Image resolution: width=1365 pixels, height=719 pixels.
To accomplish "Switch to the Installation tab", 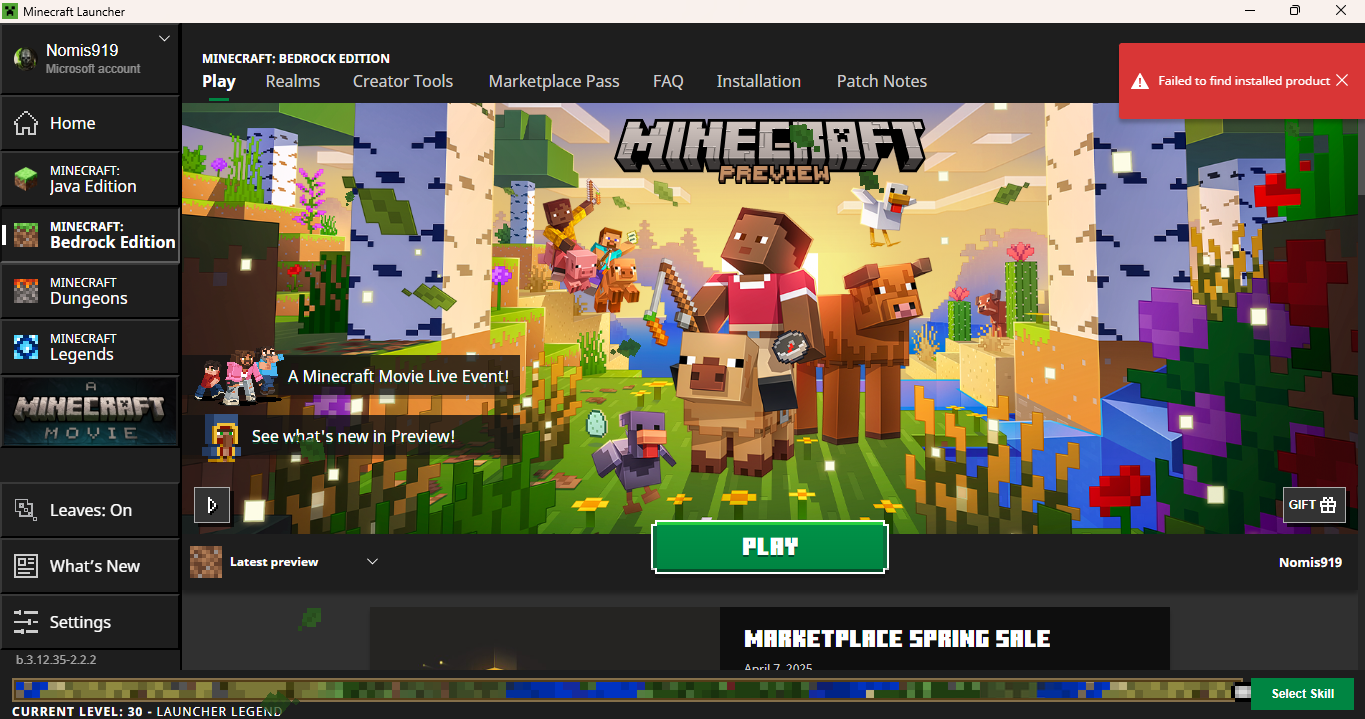I will [x=759, y=81].
